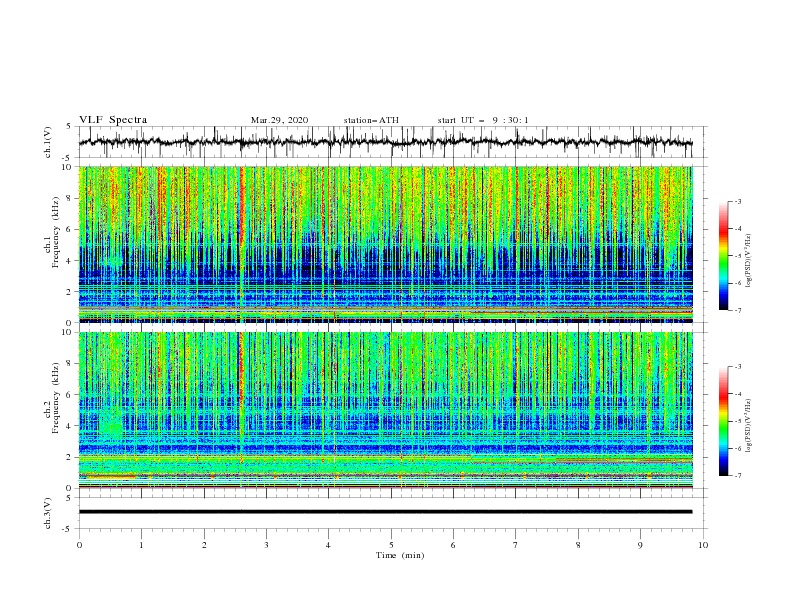
Task: Click the ch.3 flat black trace
Action: [x=385, y=512]
